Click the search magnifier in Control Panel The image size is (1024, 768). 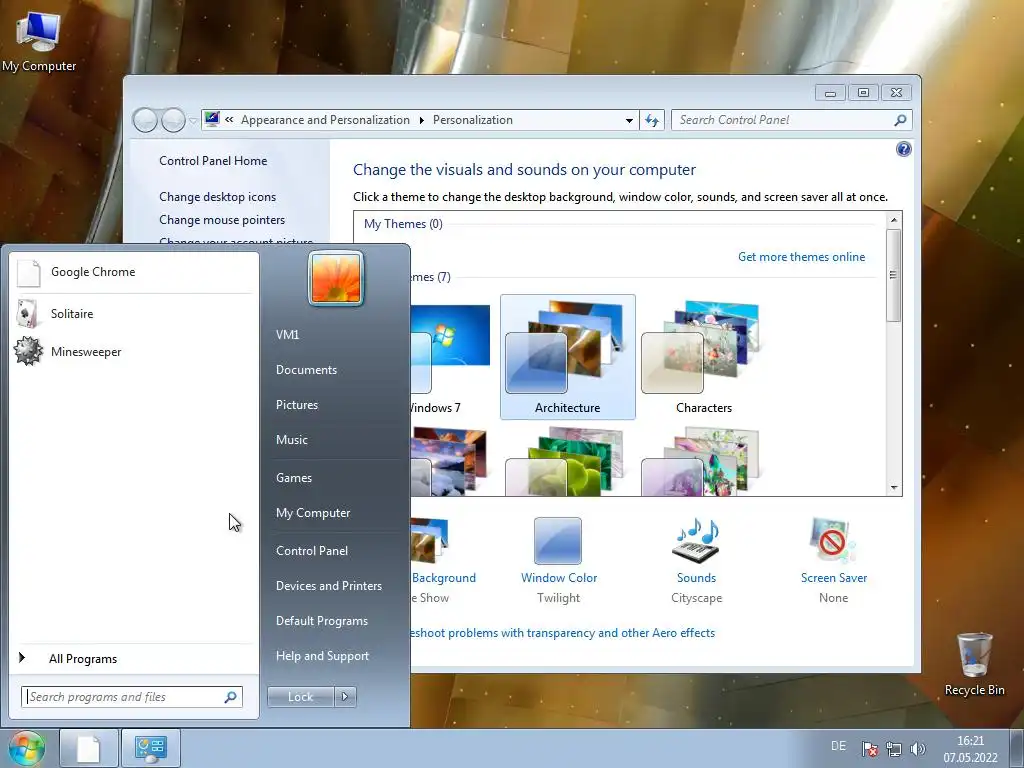tap(900, 120)
